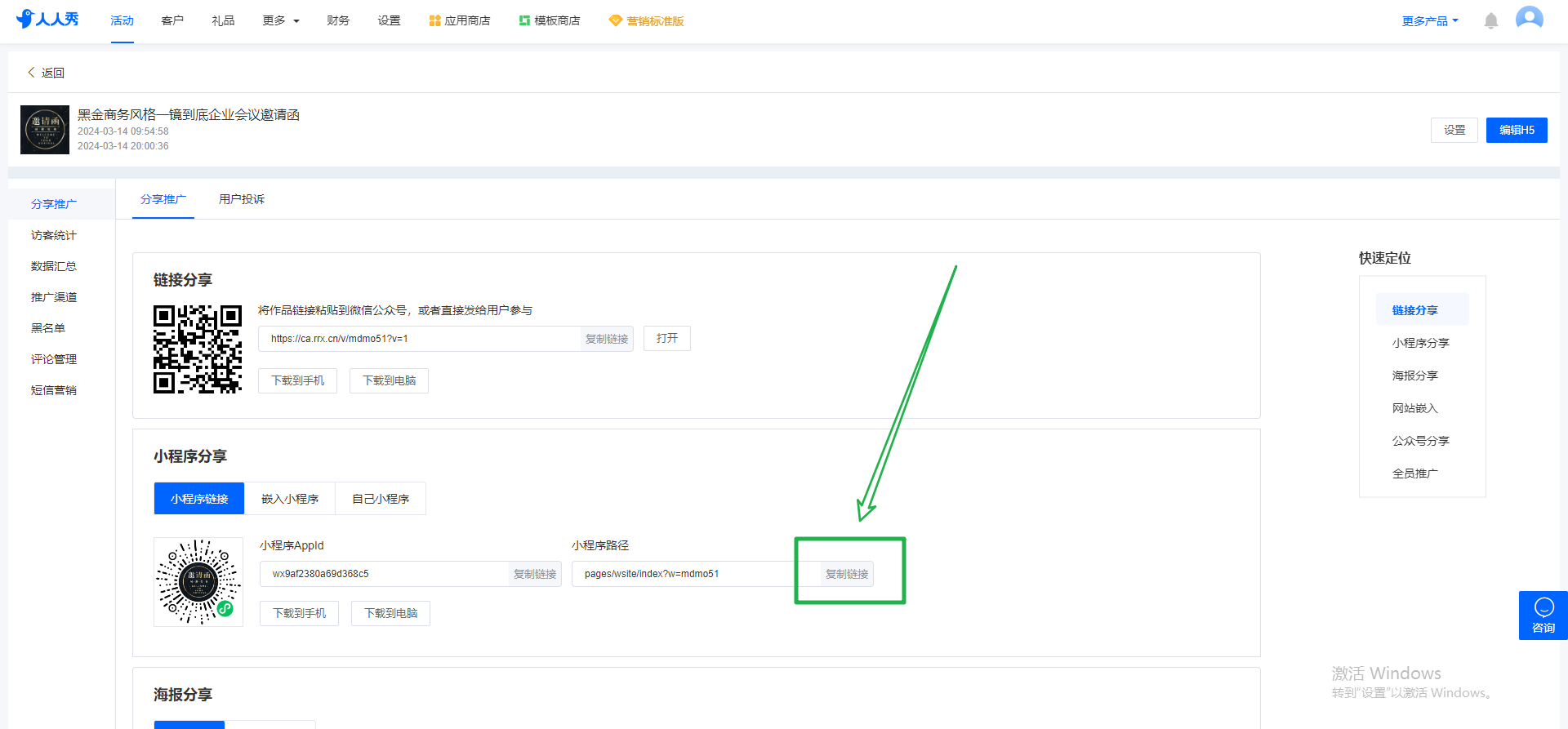Click the project 设置 button
Viewport: 1568px width, 729px height.
[x=1454, y=130]
